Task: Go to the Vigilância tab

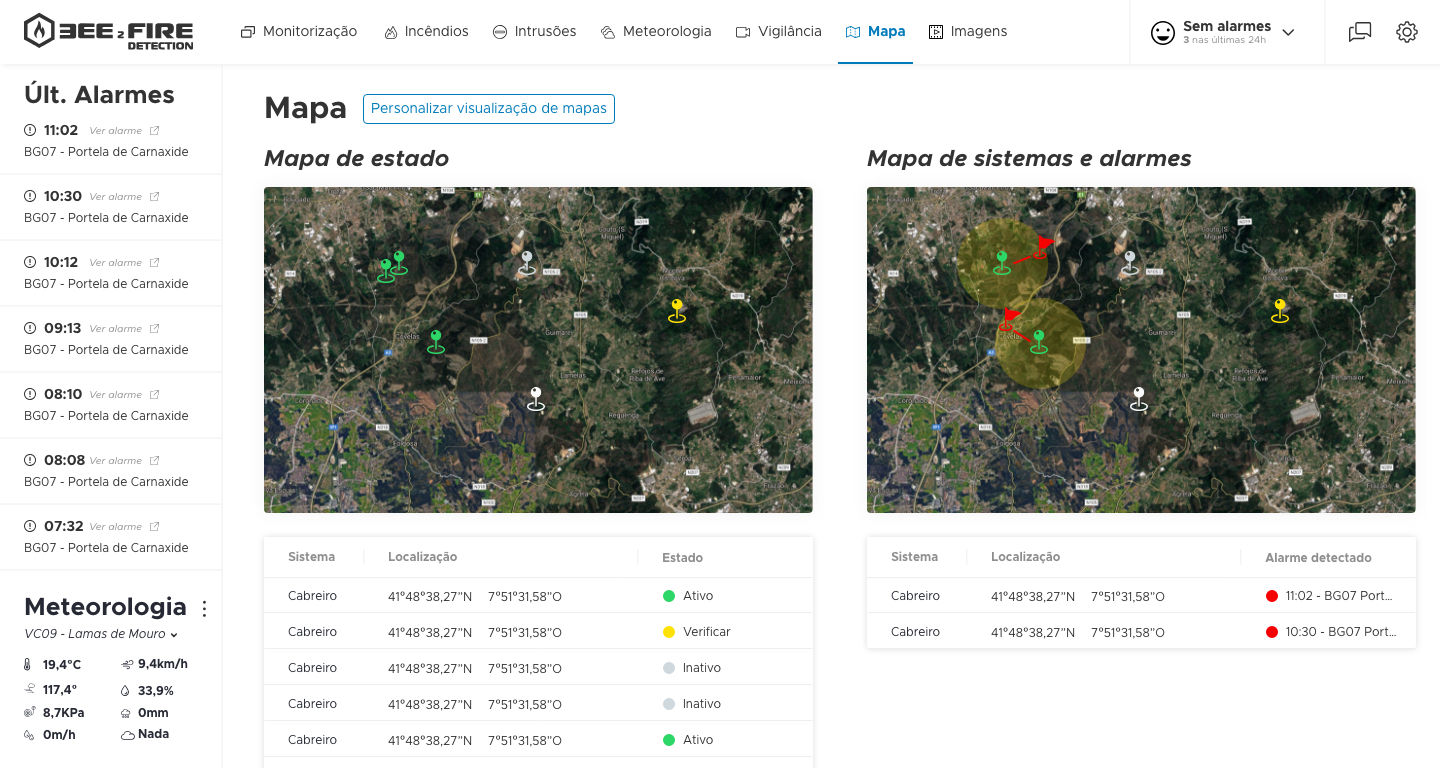Action: click(x=779, y=31)
